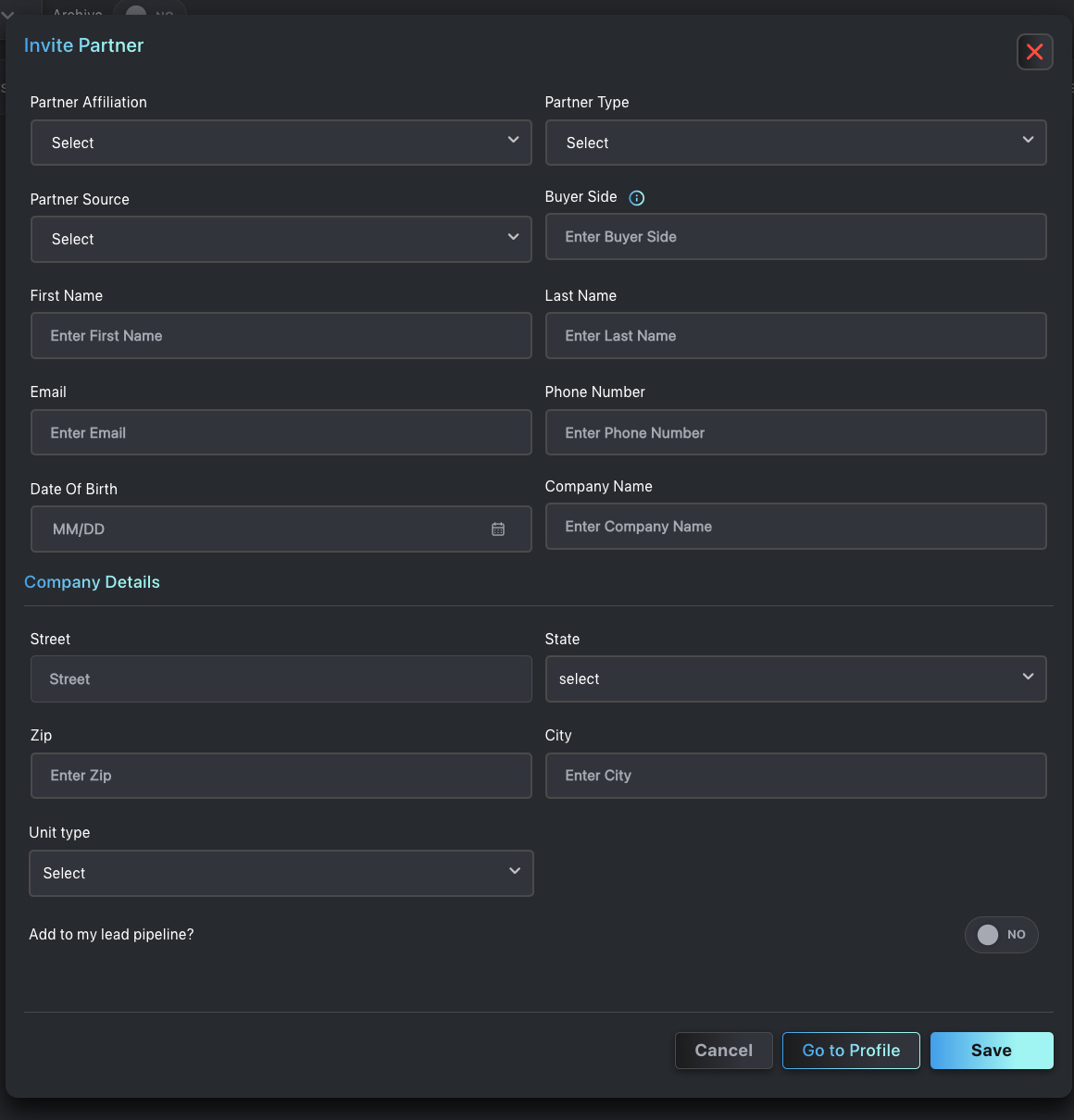Open the Partner Affiliation dropdown
The width and height of the screenshot is (1074, 1120).
[x=281, y=143]
